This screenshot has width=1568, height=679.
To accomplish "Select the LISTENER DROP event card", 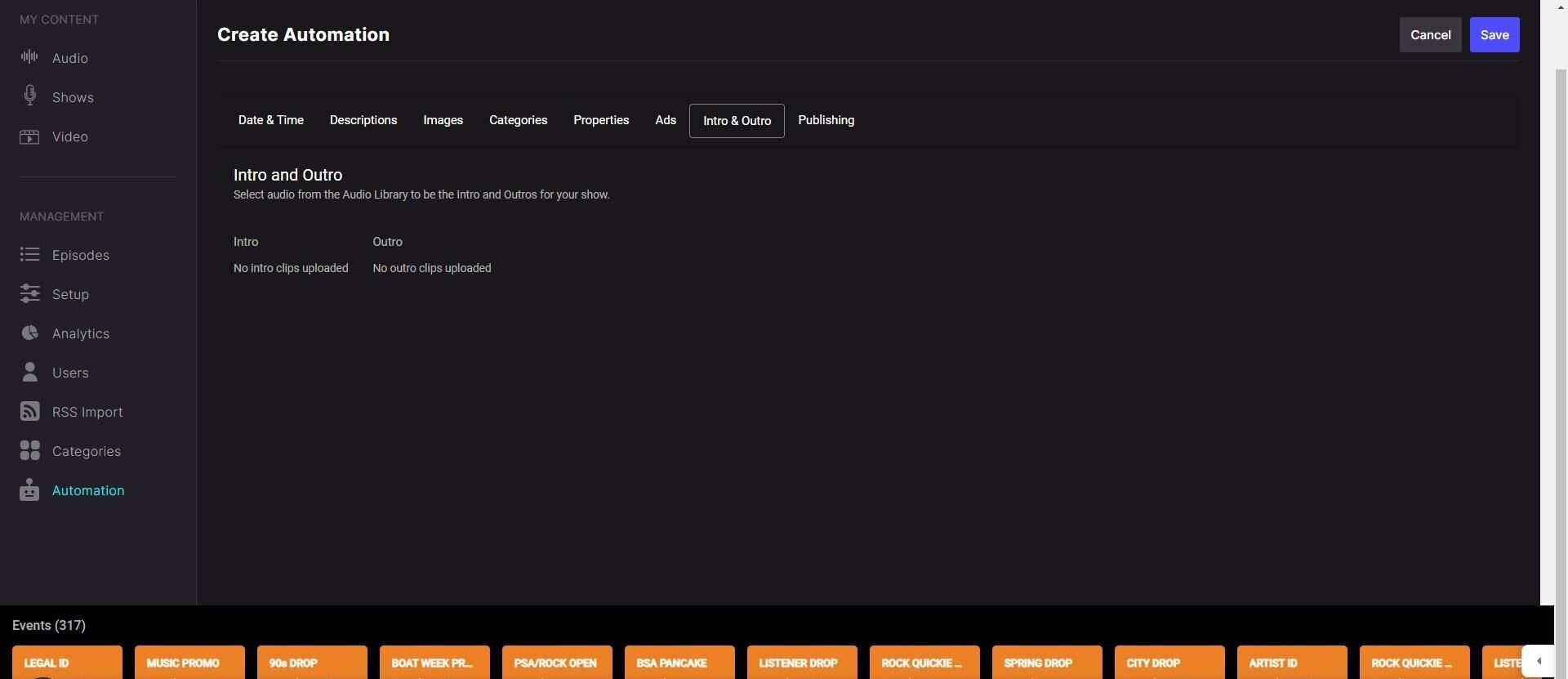I will click(x=802, y=663).
